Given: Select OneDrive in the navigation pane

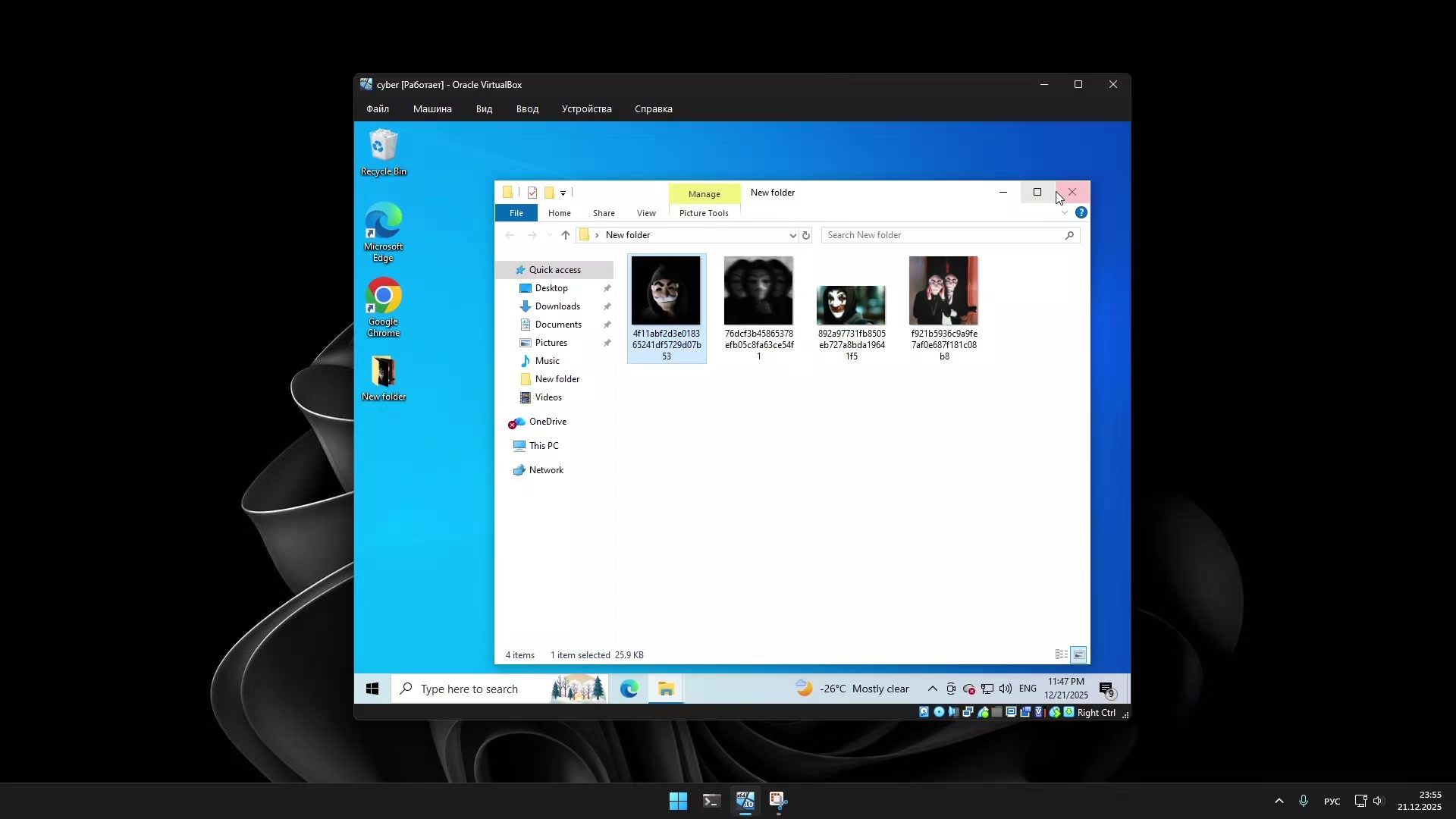Looking at the screenshot, I should pos(548,422).
